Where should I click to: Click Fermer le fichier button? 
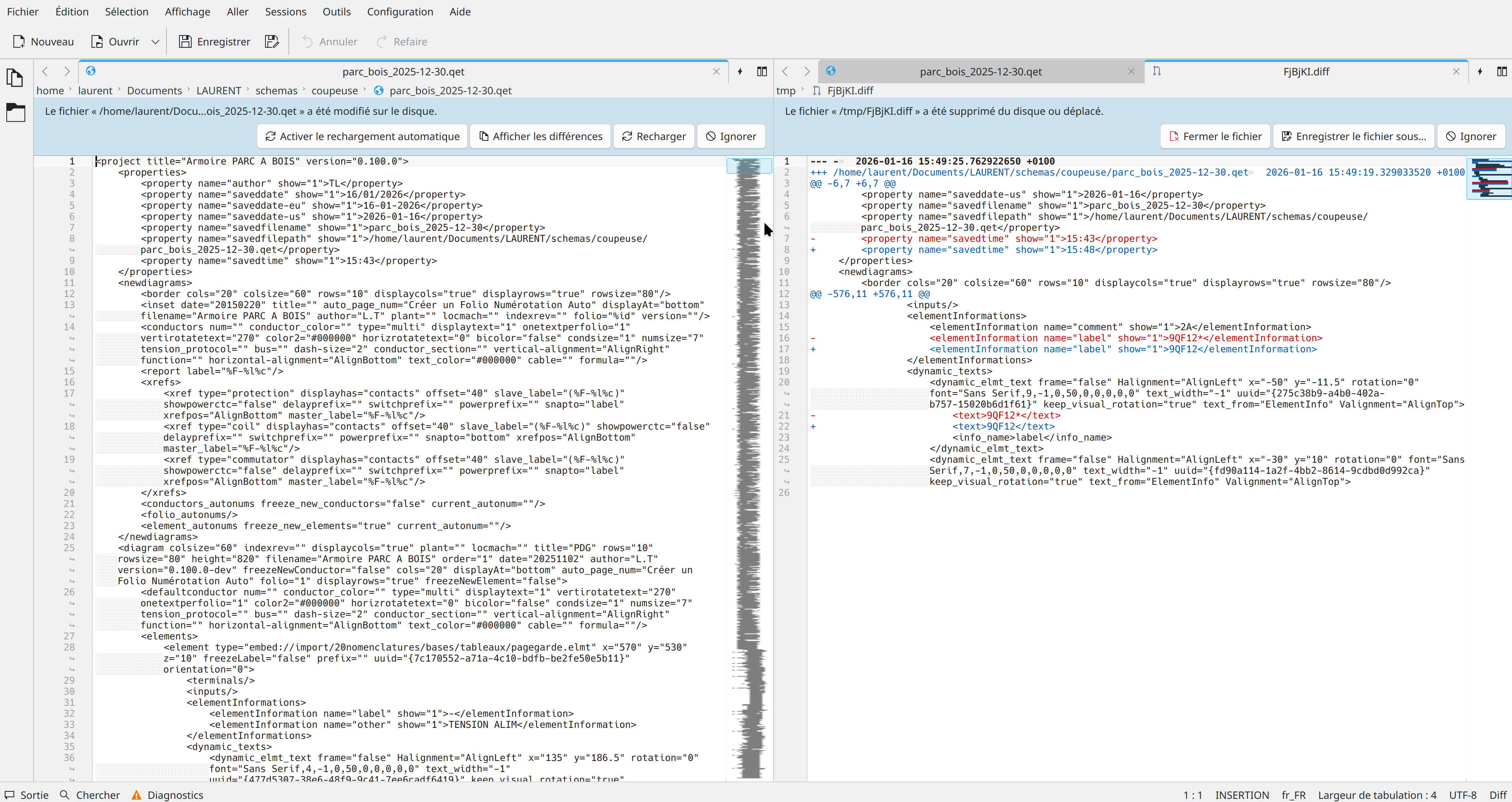pos(1215,136)
